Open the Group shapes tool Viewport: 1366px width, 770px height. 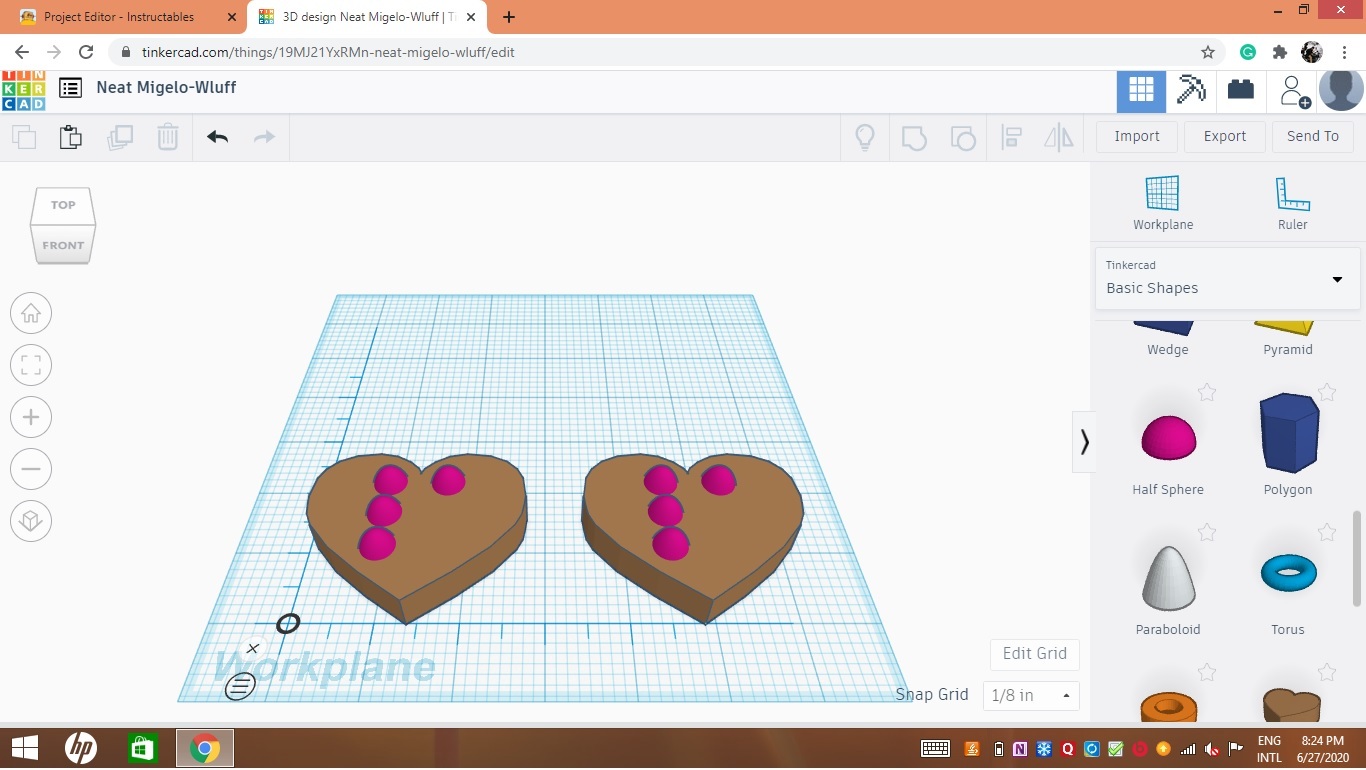point(914,137)
